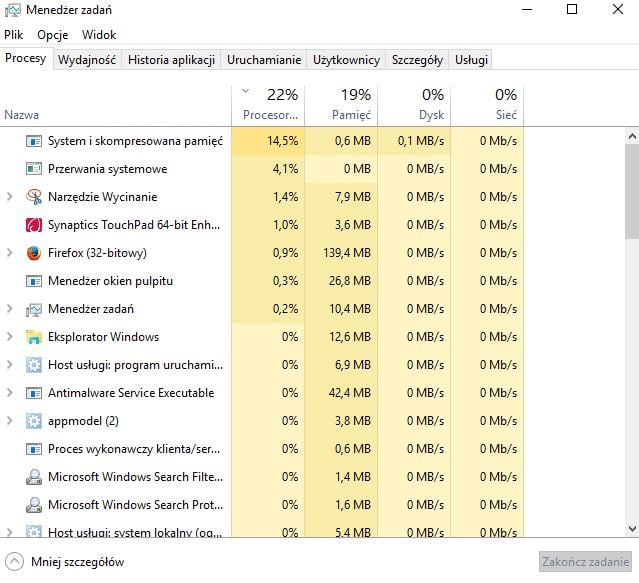639x583 pixels.
Task: Switch to the Uruchamianie tab
Action: click(264, 60)
